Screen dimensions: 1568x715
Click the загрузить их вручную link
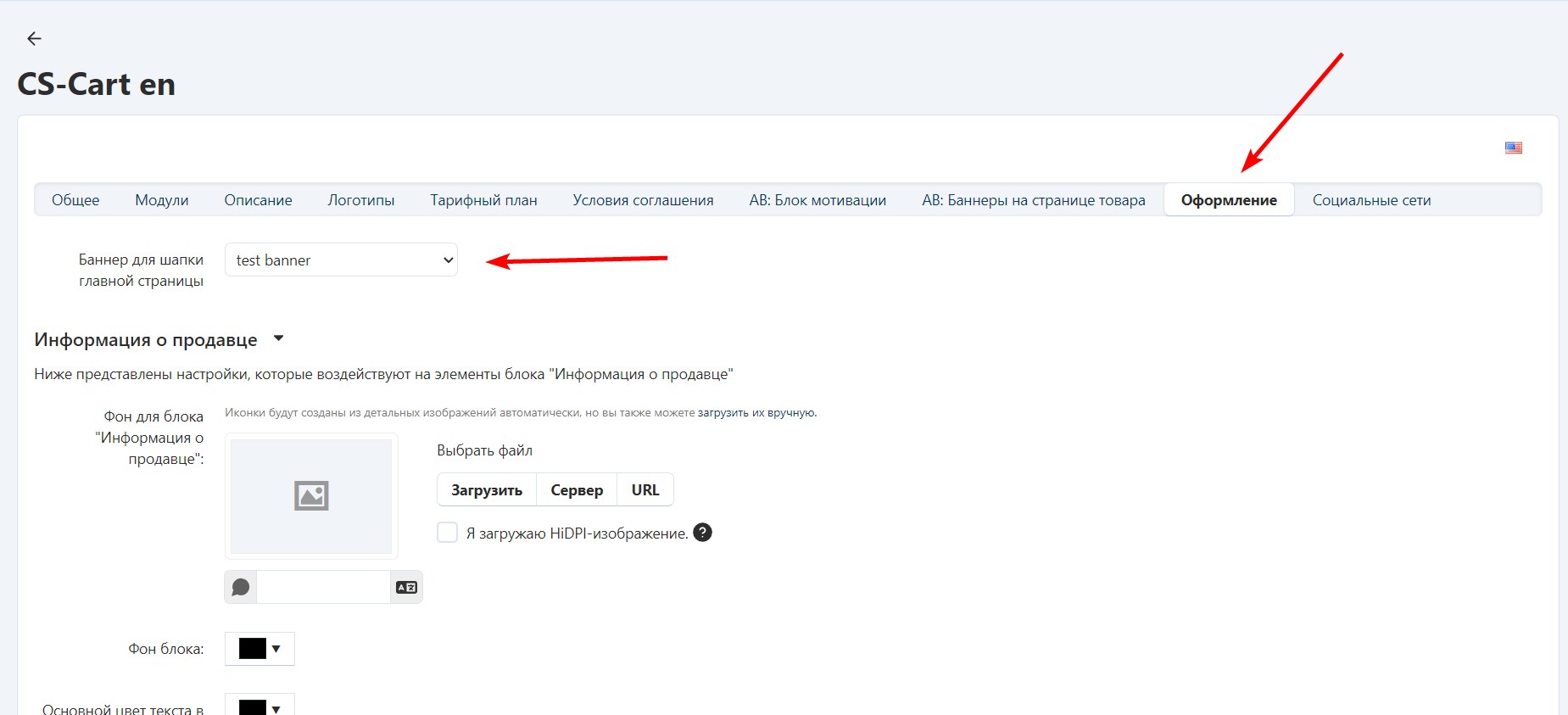[756, 413]
